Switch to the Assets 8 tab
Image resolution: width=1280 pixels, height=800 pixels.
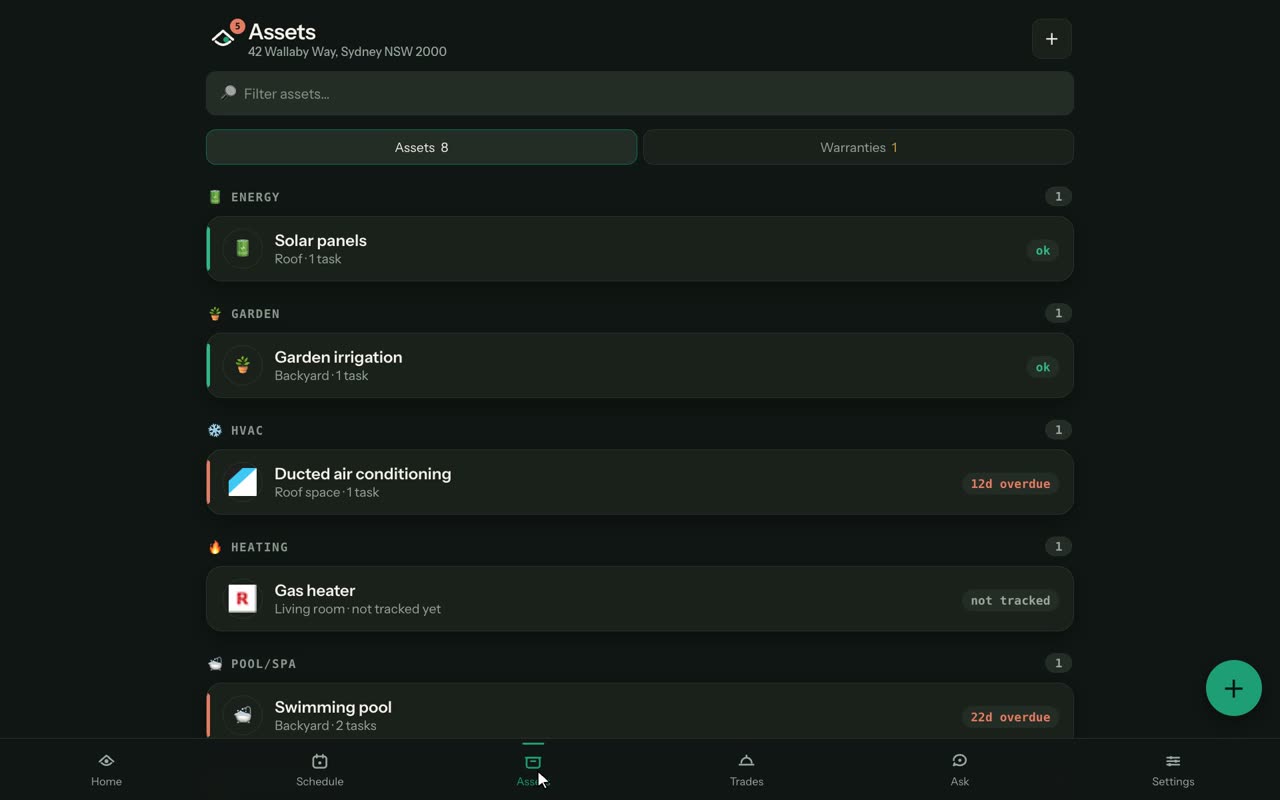421,147
